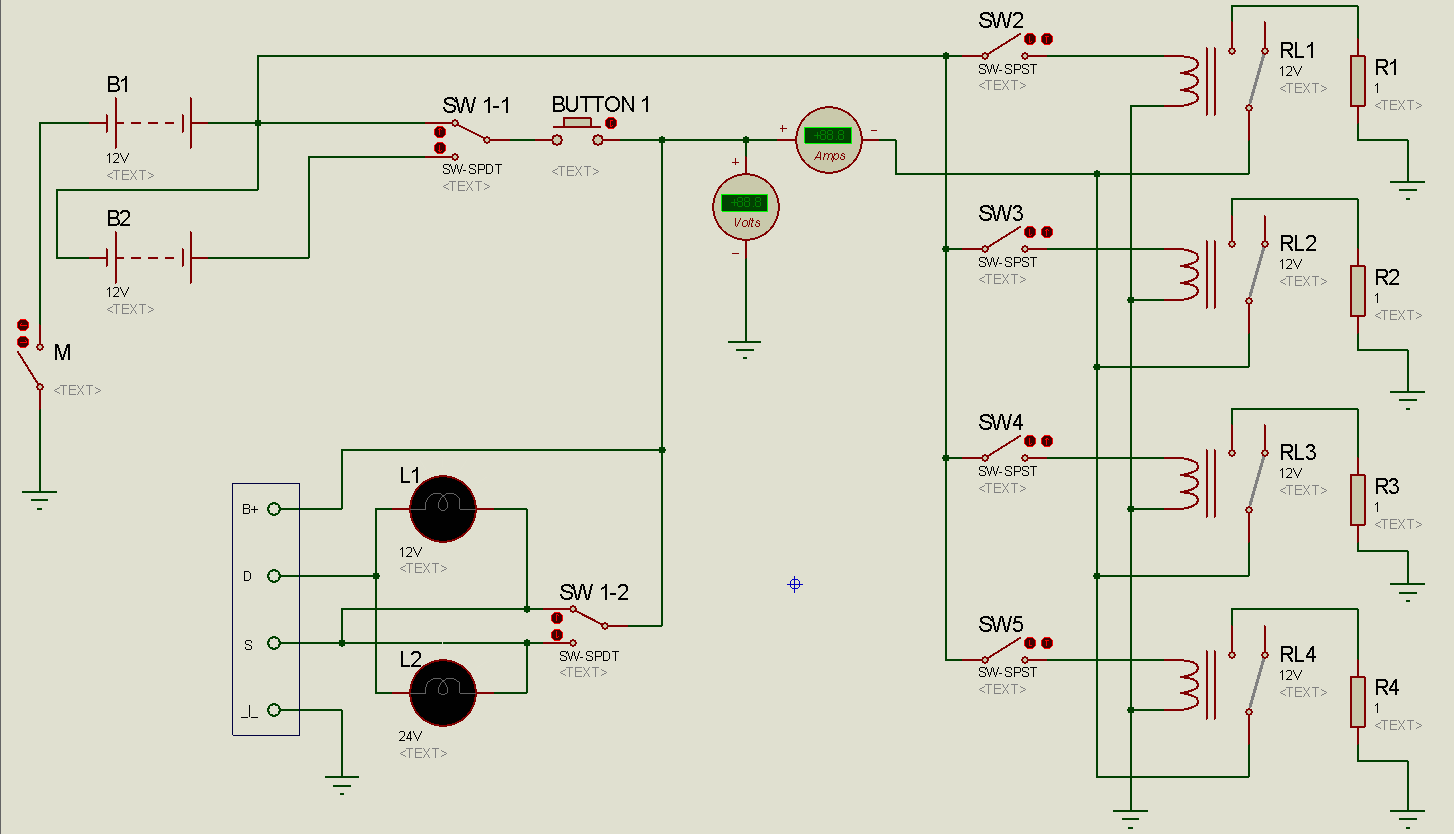Push the BUTTON 1 pushbutton

pyautogui.click(x=579, y=133)
